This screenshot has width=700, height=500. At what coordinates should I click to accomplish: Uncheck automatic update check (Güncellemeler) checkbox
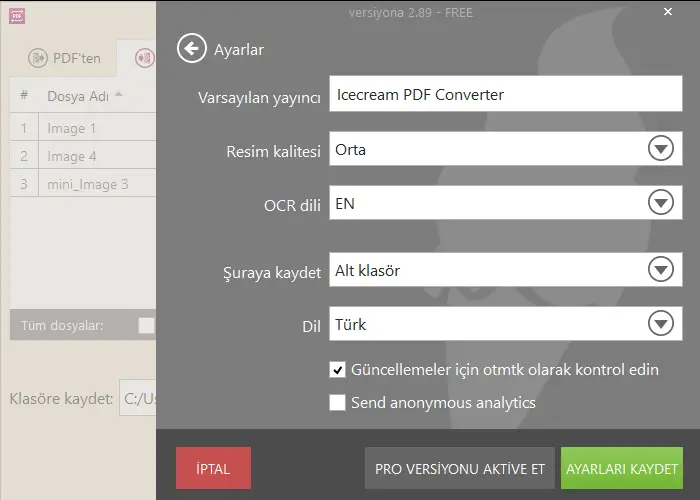tap(338, 370)
